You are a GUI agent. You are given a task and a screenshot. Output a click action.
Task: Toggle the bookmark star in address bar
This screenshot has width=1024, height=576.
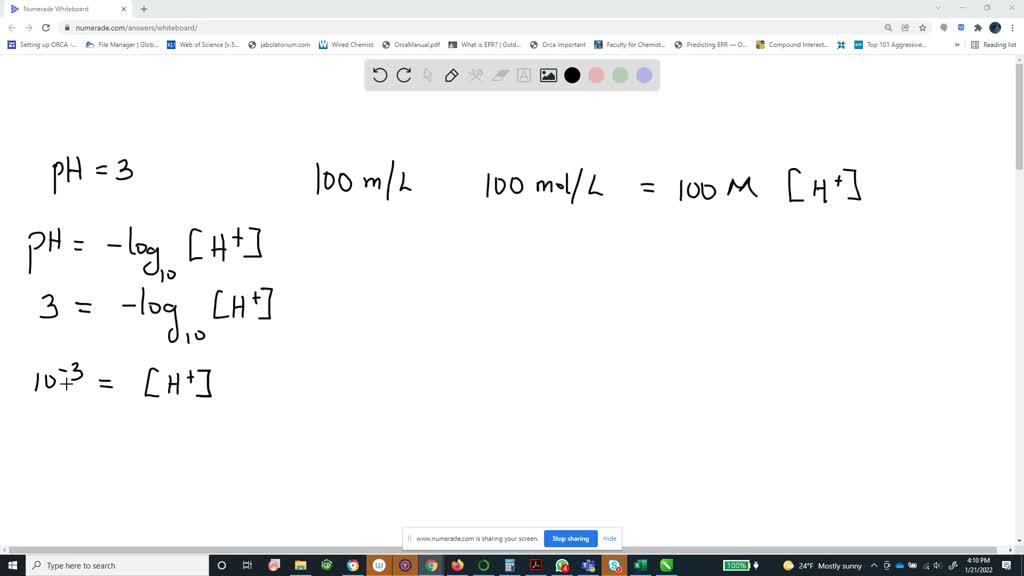[x=922, y=27]
